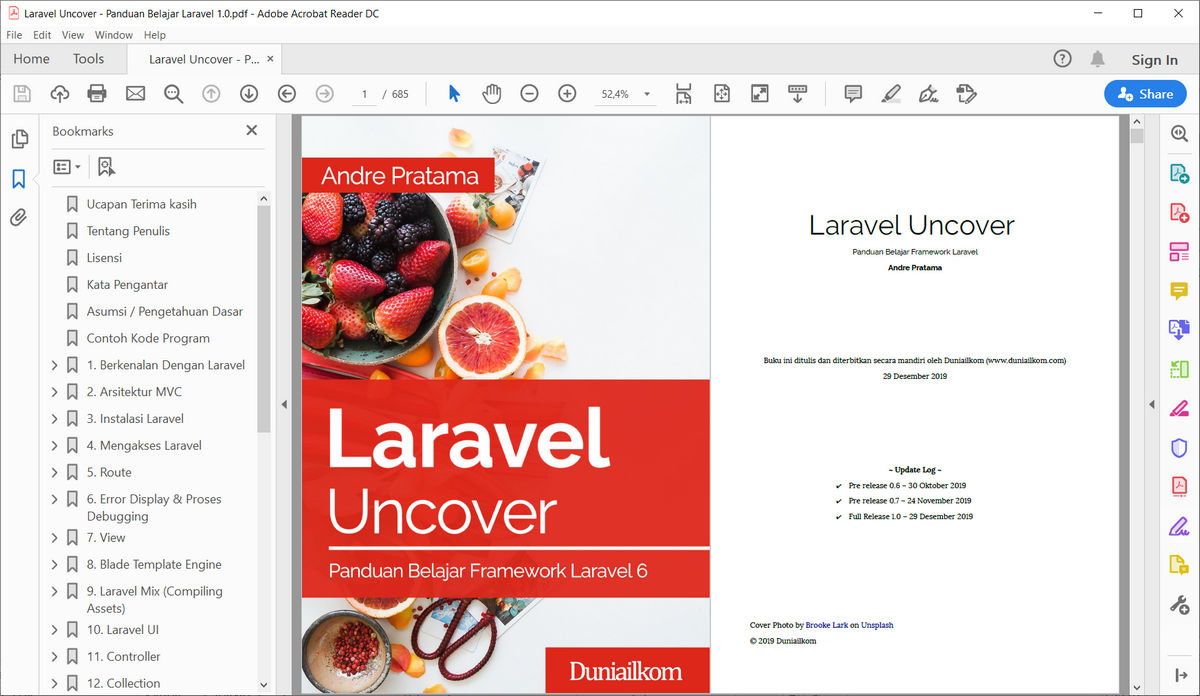
Task: Show the Attachments paperclip panel
Action: coord(18,218)
